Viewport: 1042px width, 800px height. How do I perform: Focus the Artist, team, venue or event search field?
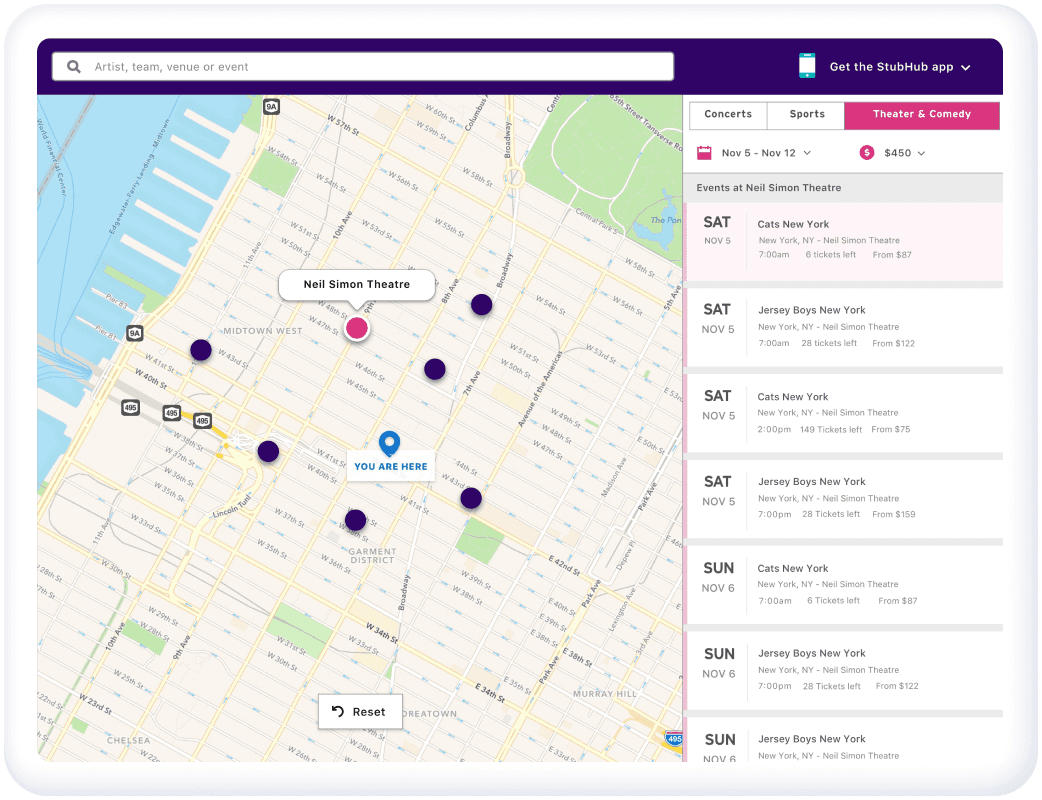(363, 66)
